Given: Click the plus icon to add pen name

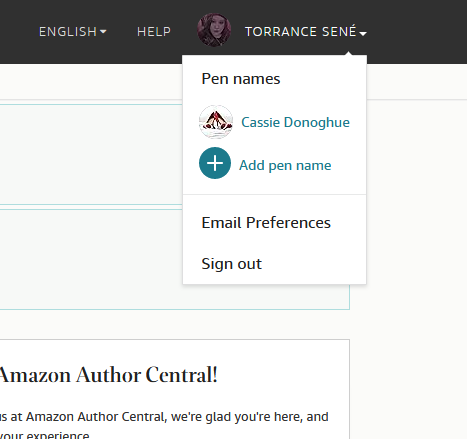Looking at the screenshot, I should (x=215, y=163).
